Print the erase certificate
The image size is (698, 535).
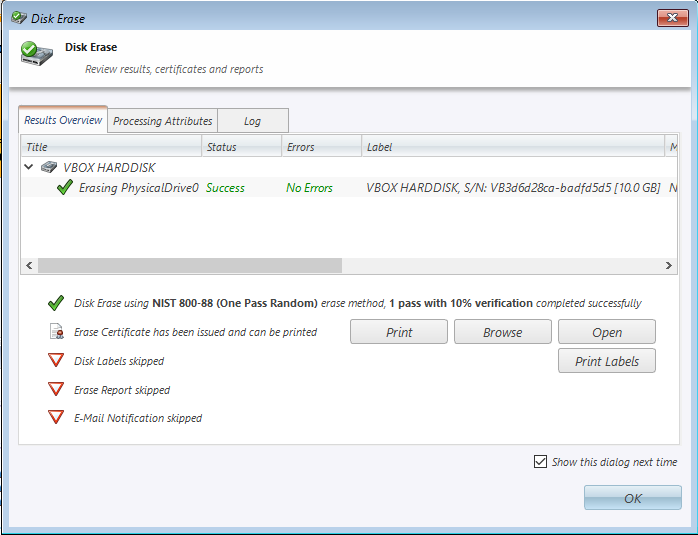coord(399,332)
